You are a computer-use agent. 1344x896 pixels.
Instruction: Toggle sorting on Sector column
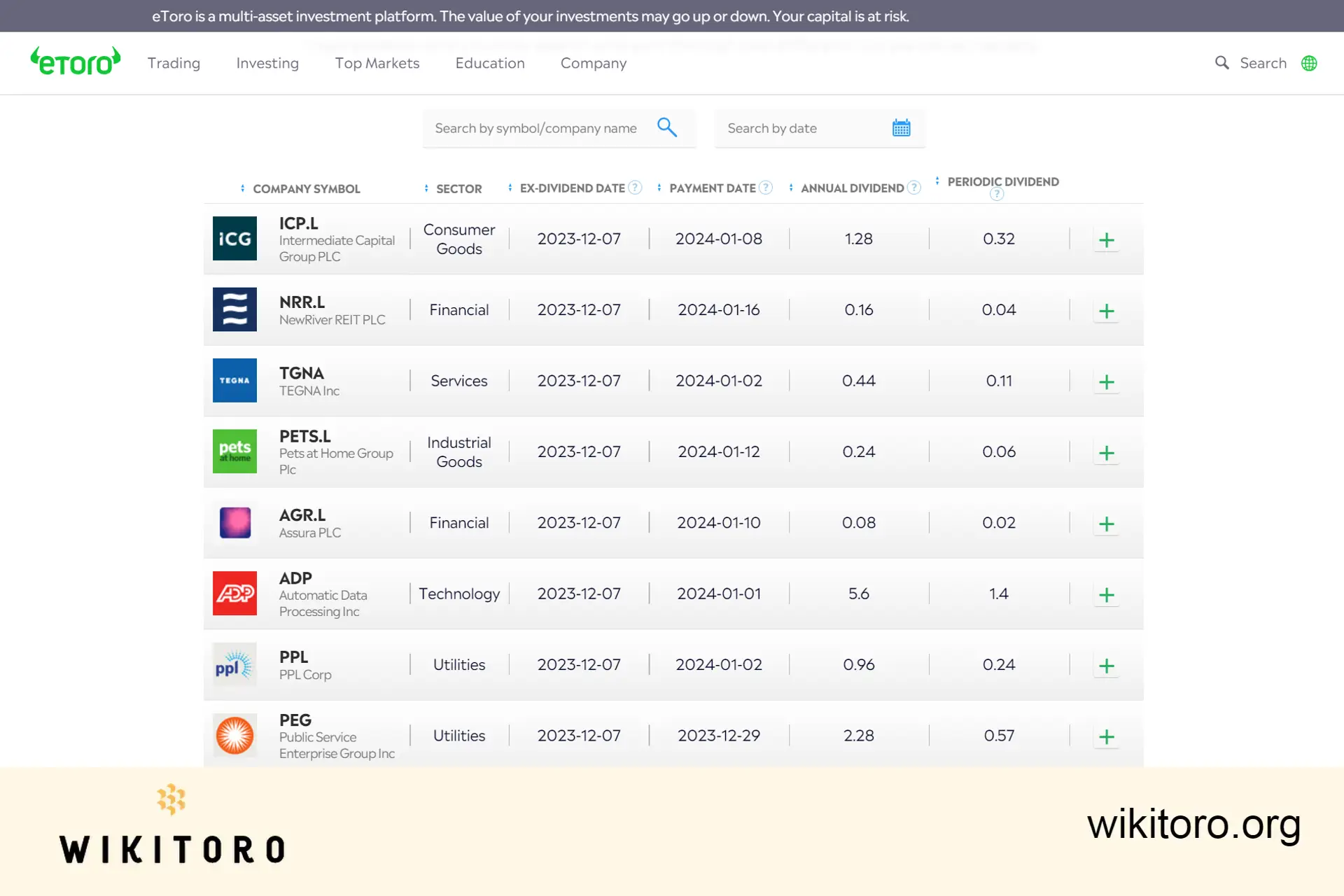[425, 188]
